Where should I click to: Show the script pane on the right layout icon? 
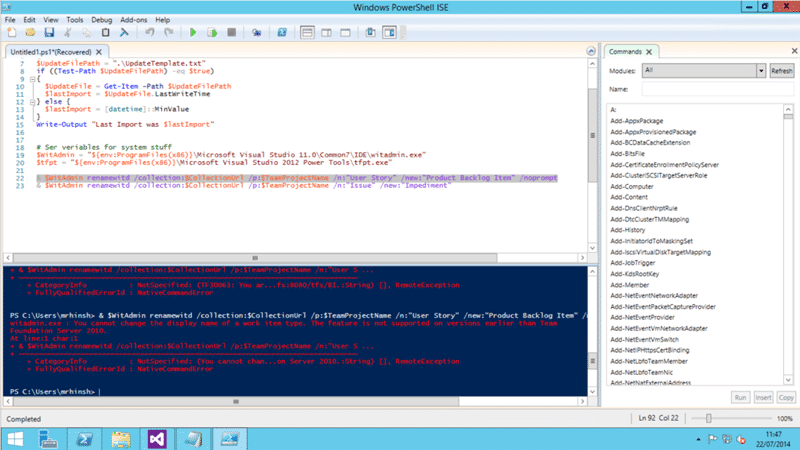pyautogui.click(x=327, y=33)
